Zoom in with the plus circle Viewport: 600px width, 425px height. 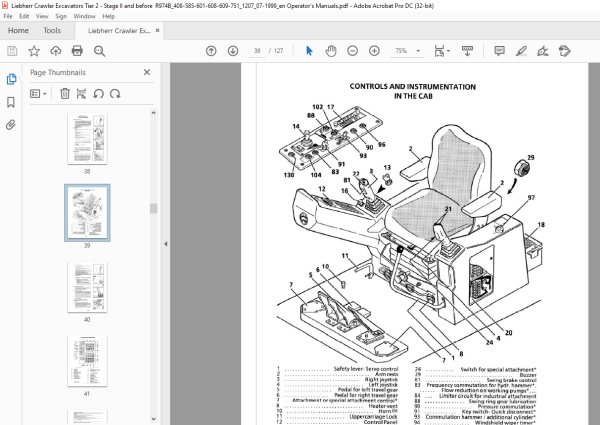coord(374,51)
